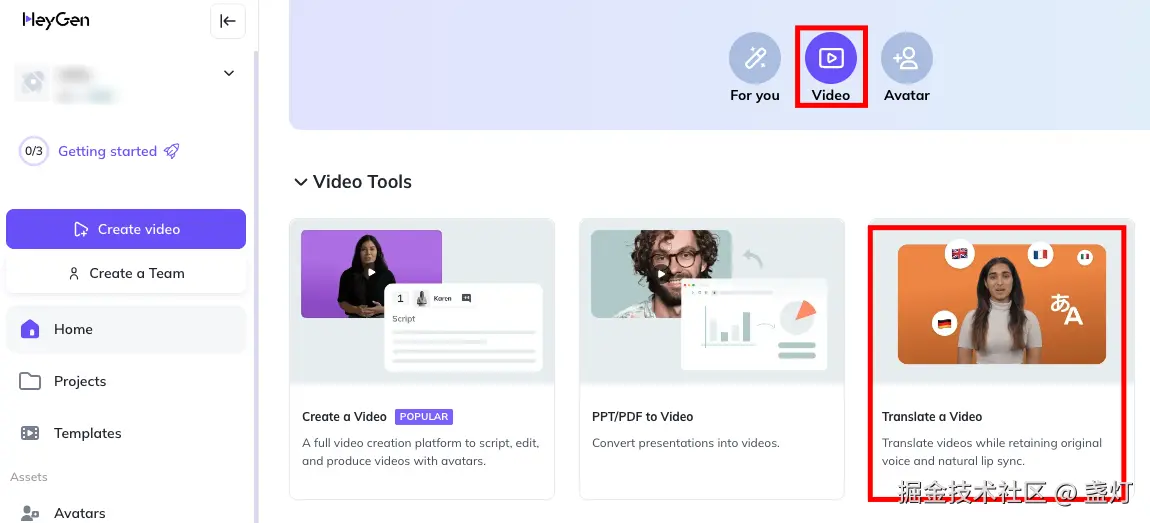Viewport: 1150px width, 523px height.
Task: Click the pie chart graphic in PPT card
Action: (x=797, y=318)
